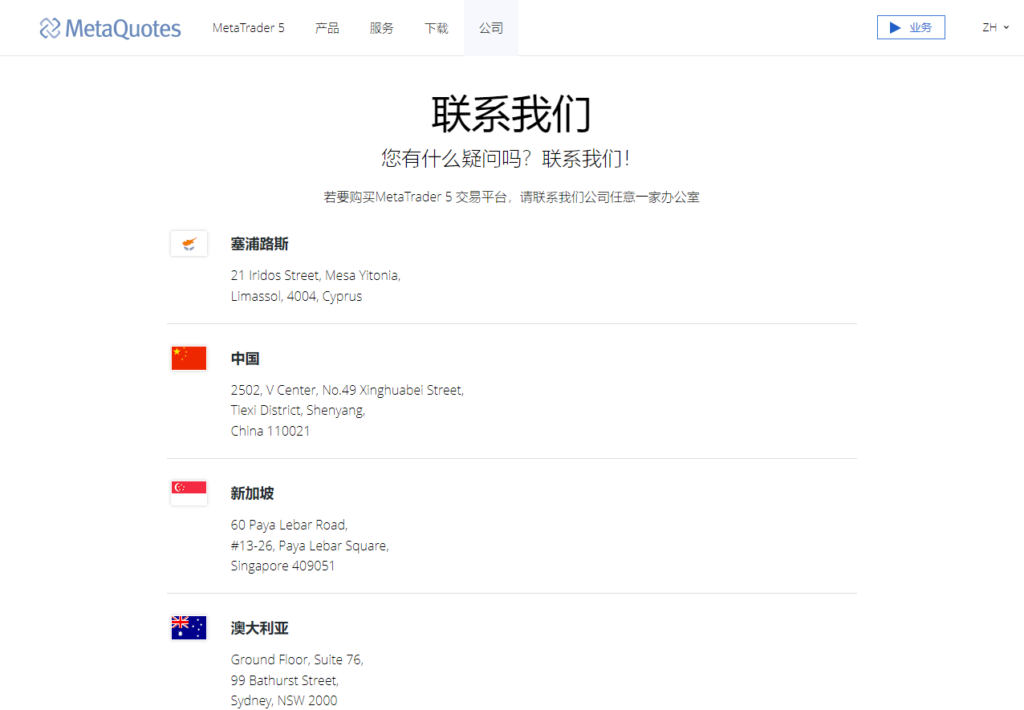The height and width of the screenshot is (710, 1024).
Task: Open the 公司 menu
Action: click(x=491, y=28)
